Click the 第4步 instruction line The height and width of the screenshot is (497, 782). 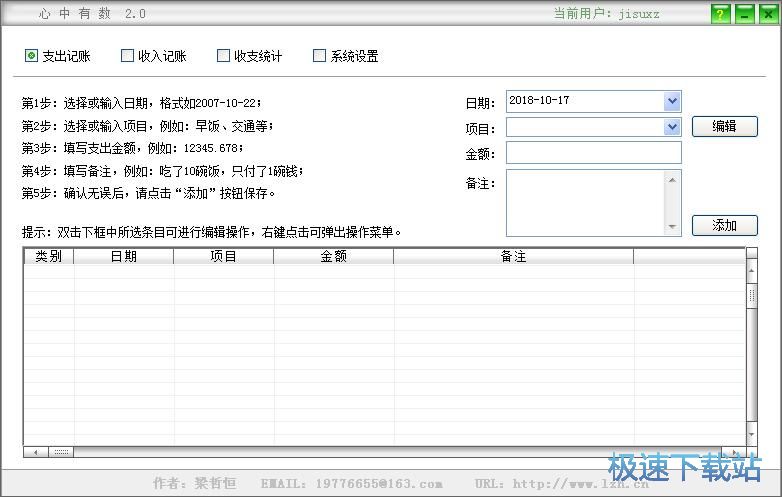[x=162, y=171]
